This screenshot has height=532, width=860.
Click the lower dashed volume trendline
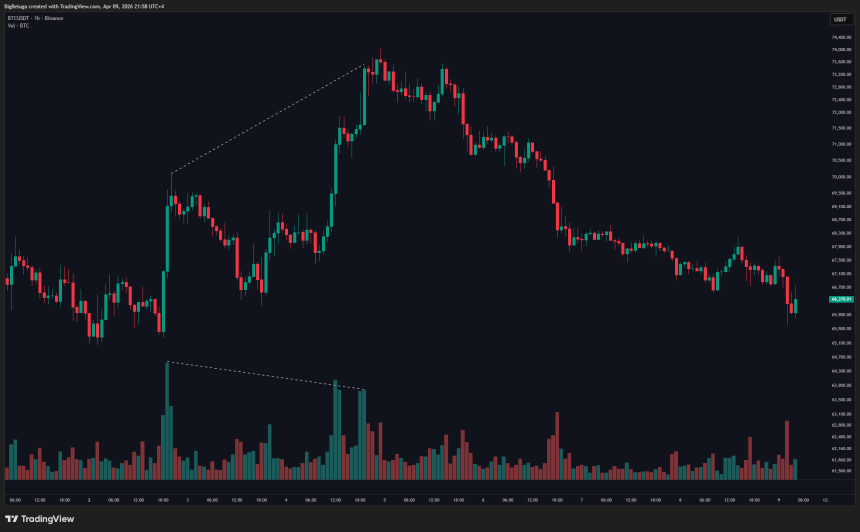click(x=265, y=376)
